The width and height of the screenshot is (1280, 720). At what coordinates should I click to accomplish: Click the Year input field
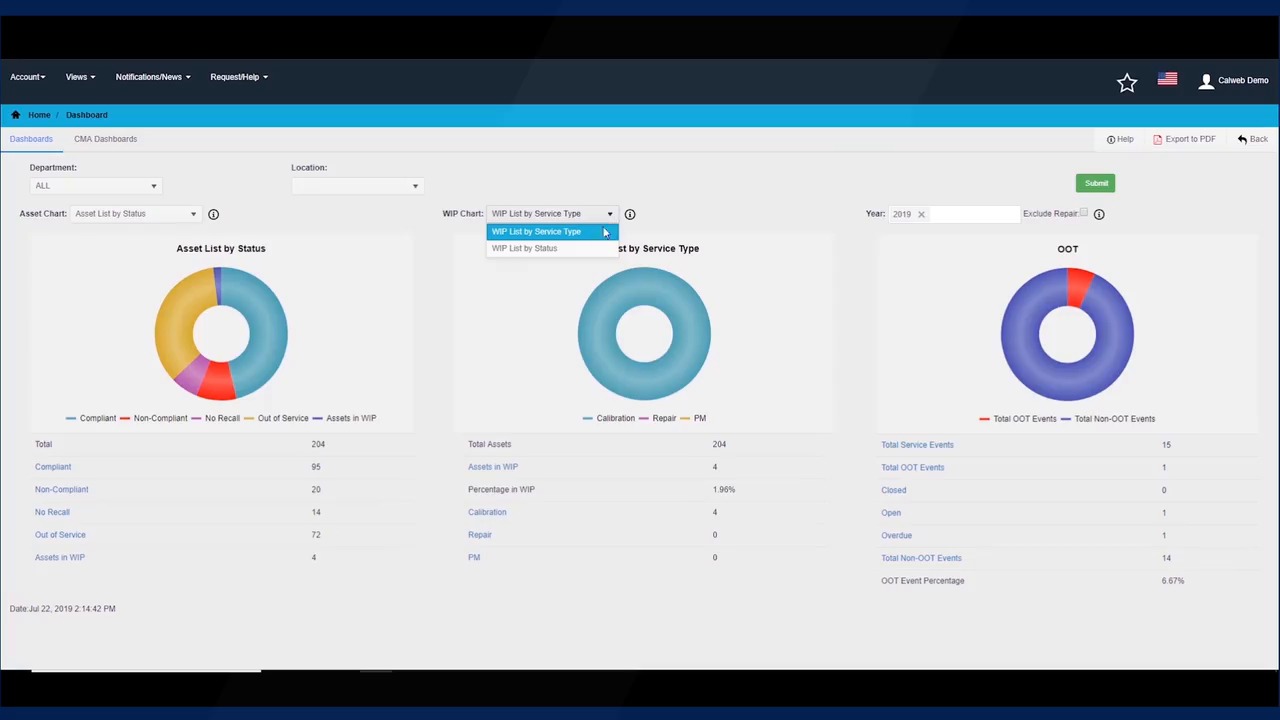point(970,214)
